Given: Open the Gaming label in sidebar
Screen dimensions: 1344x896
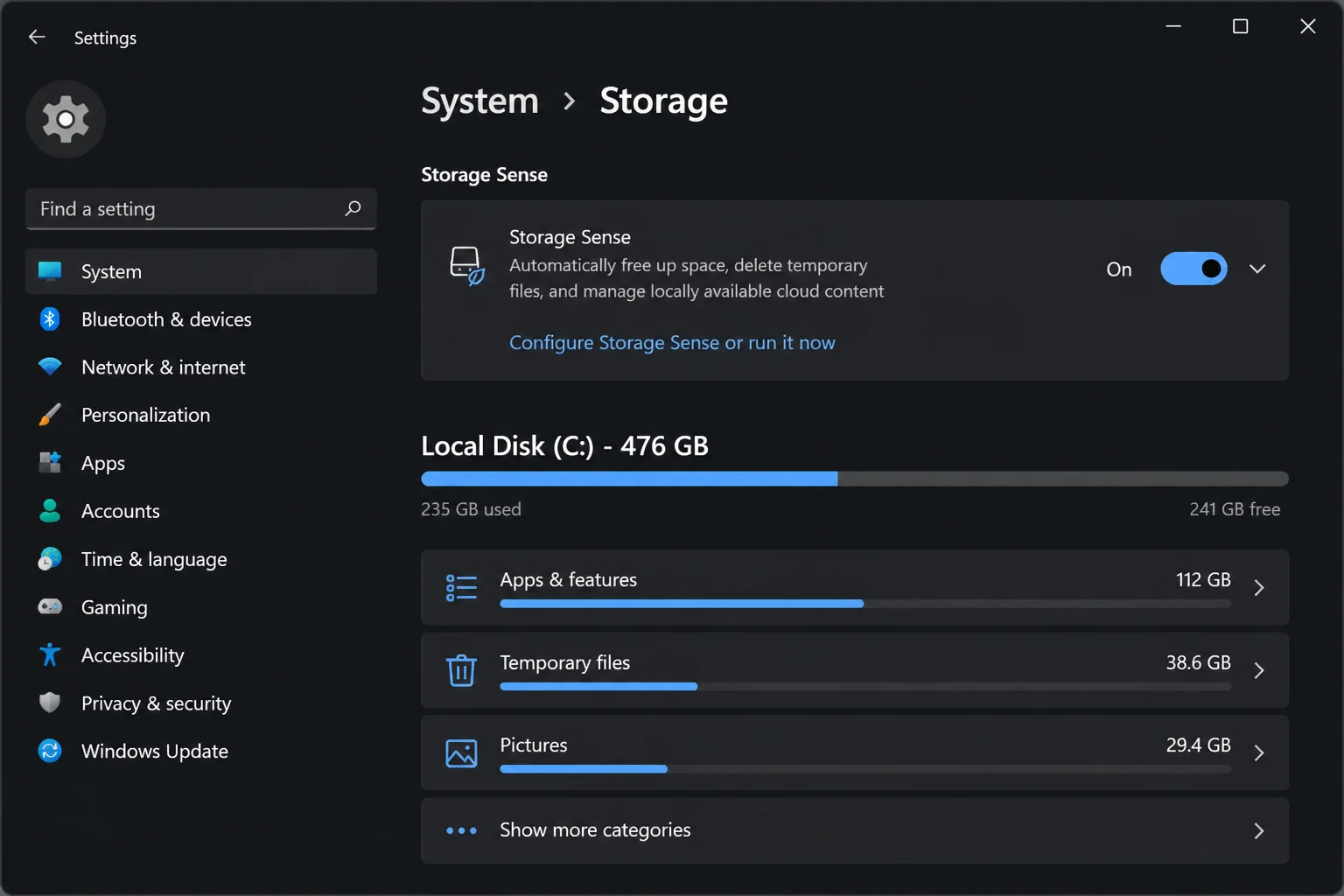Looking at the screenshot, I should click(115, 607).
